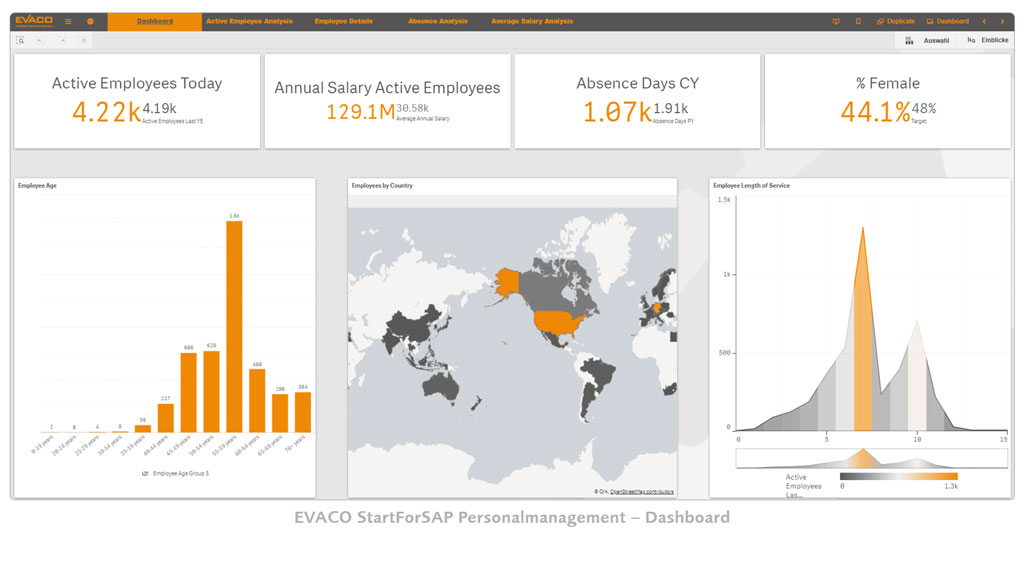This screenshot has width=1024, height=567.
Task: Select Australia on the map
Action: coord(441,386)
